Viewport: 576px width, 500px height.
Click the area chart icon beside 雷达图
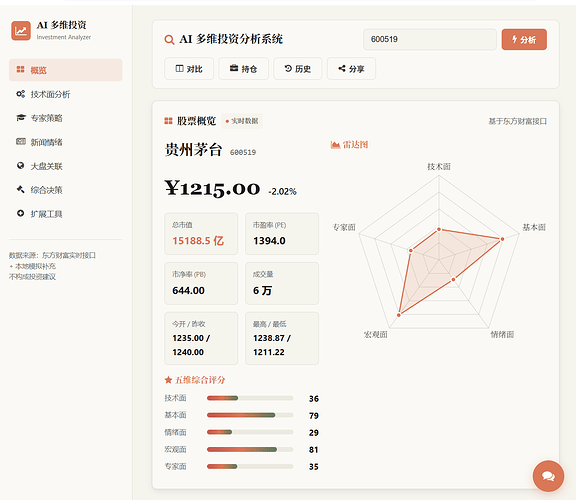click(x=335, y=144)
